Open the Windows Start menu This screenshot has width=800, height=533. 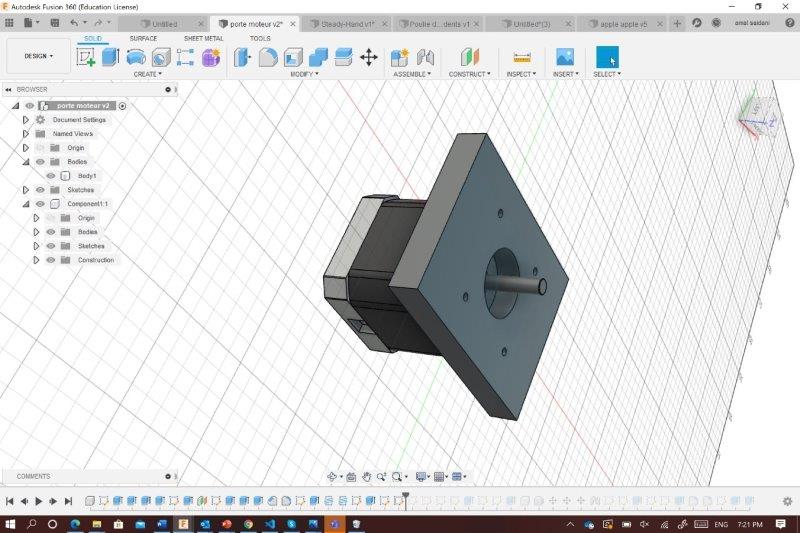[x=10, y=524]
